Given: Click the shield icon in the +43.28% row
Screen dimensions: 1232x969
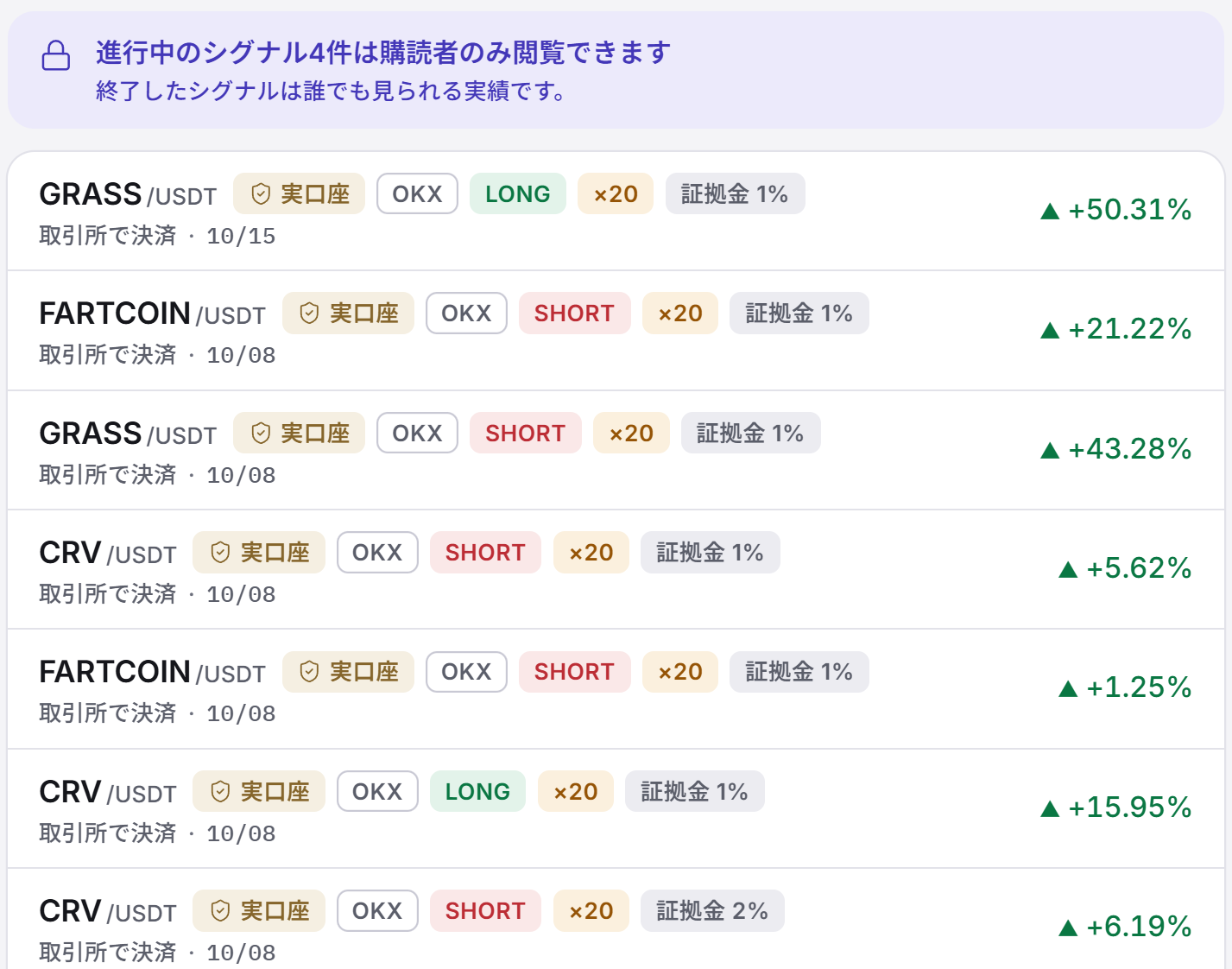Looking at the screenshot, I should (260, 433).
